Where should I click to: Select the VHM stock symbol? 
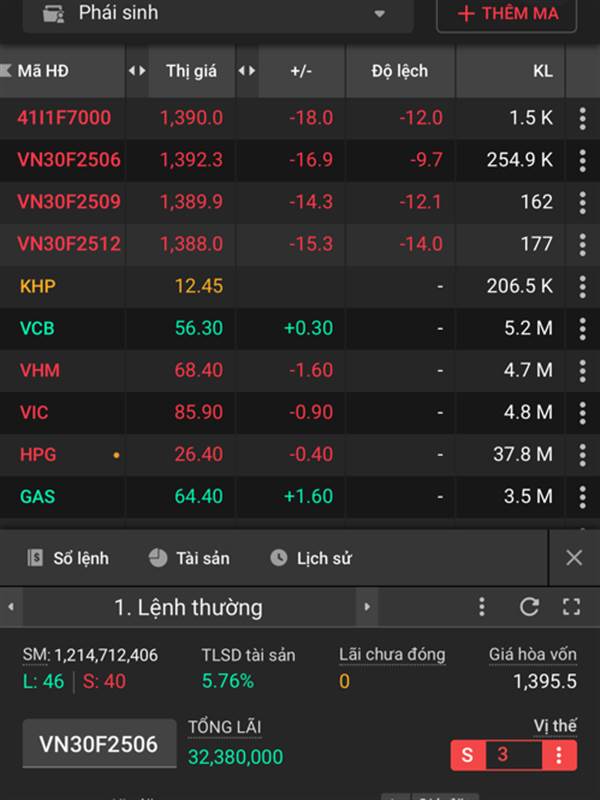coord(39,370)
